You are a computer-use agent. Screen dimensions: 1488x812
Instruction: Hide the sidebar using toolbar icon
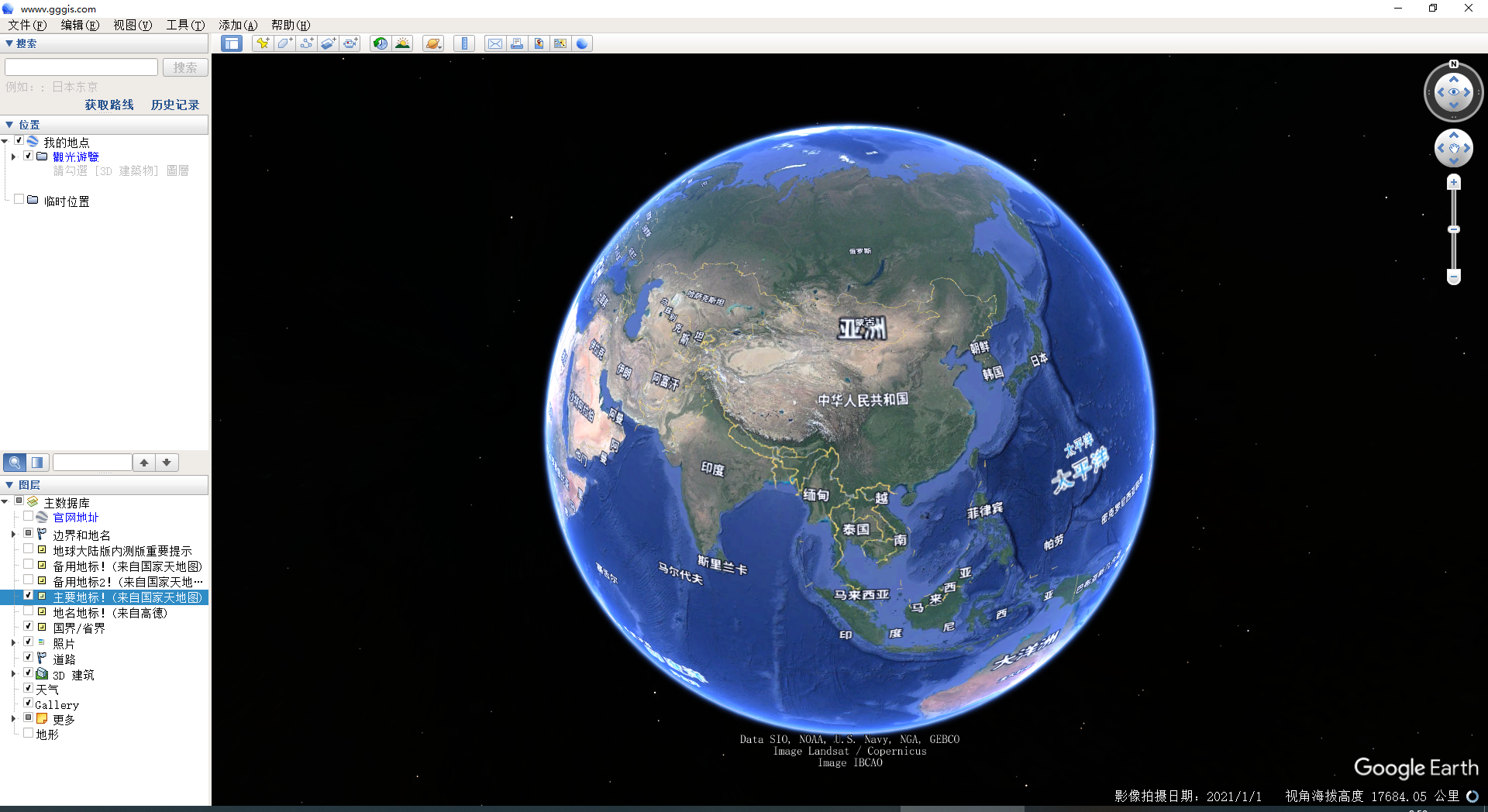[231, 43]
